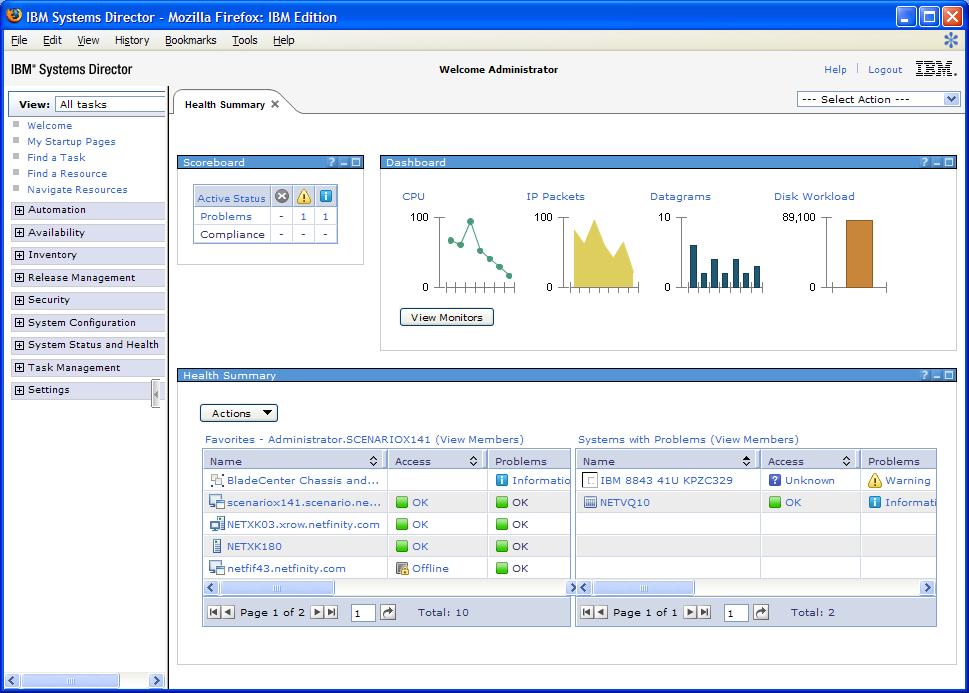Expand the Settings section
The image size is (969, 693).
tap(20, 390)
